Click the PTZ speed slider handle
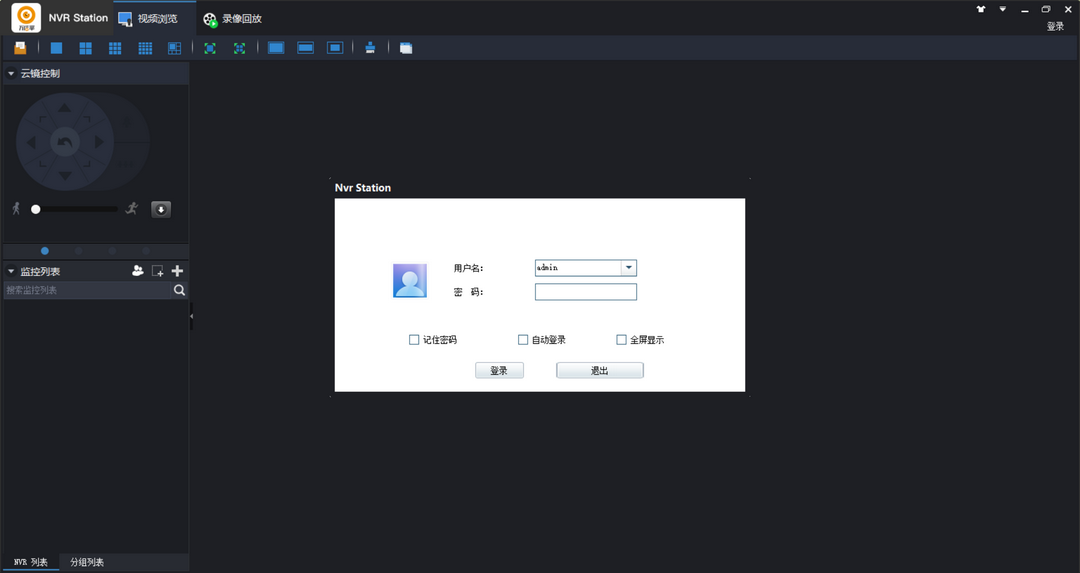The image size is (1080, 573). tap(36, 209)
